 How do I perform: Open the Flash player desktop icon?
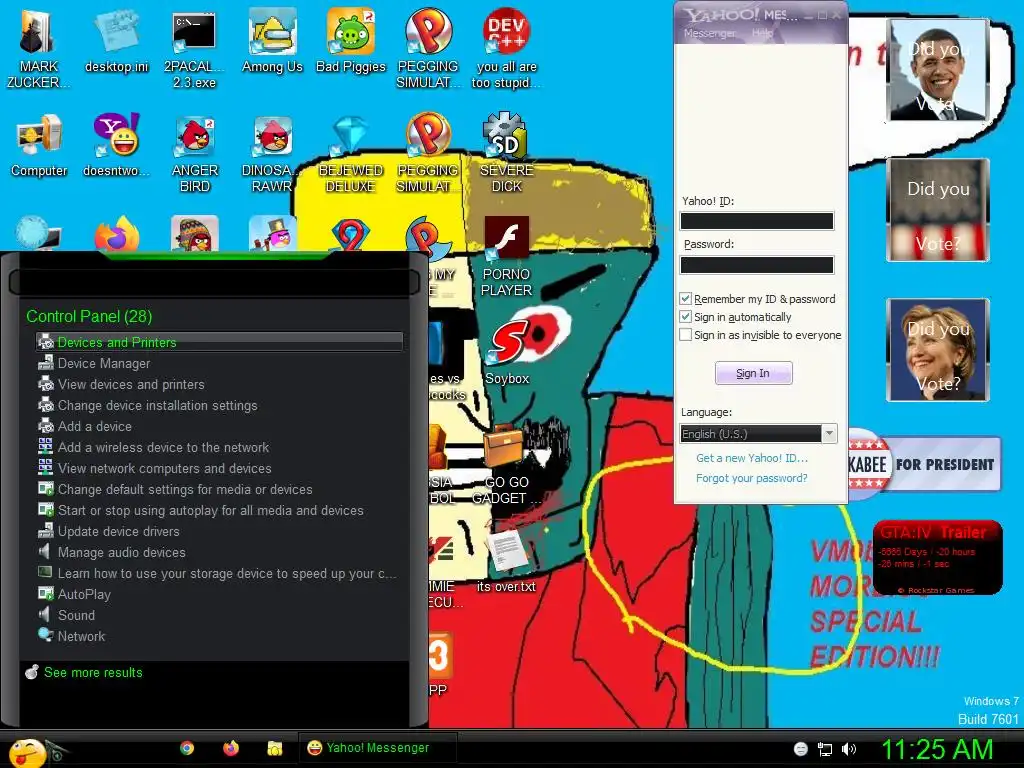506,257
